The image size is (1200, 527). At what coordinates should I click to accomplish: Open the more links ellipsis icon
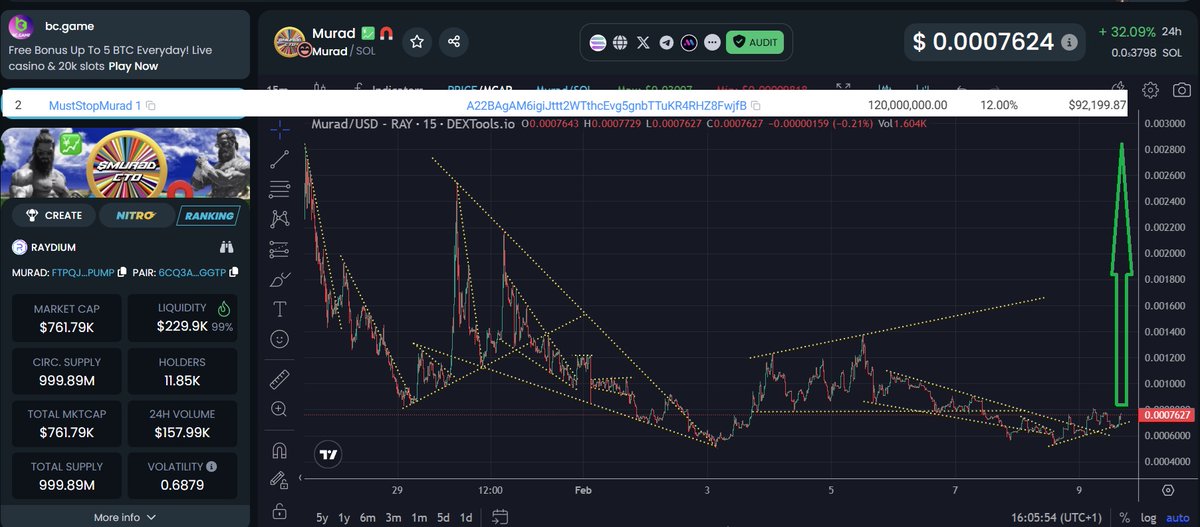(712, 43)
